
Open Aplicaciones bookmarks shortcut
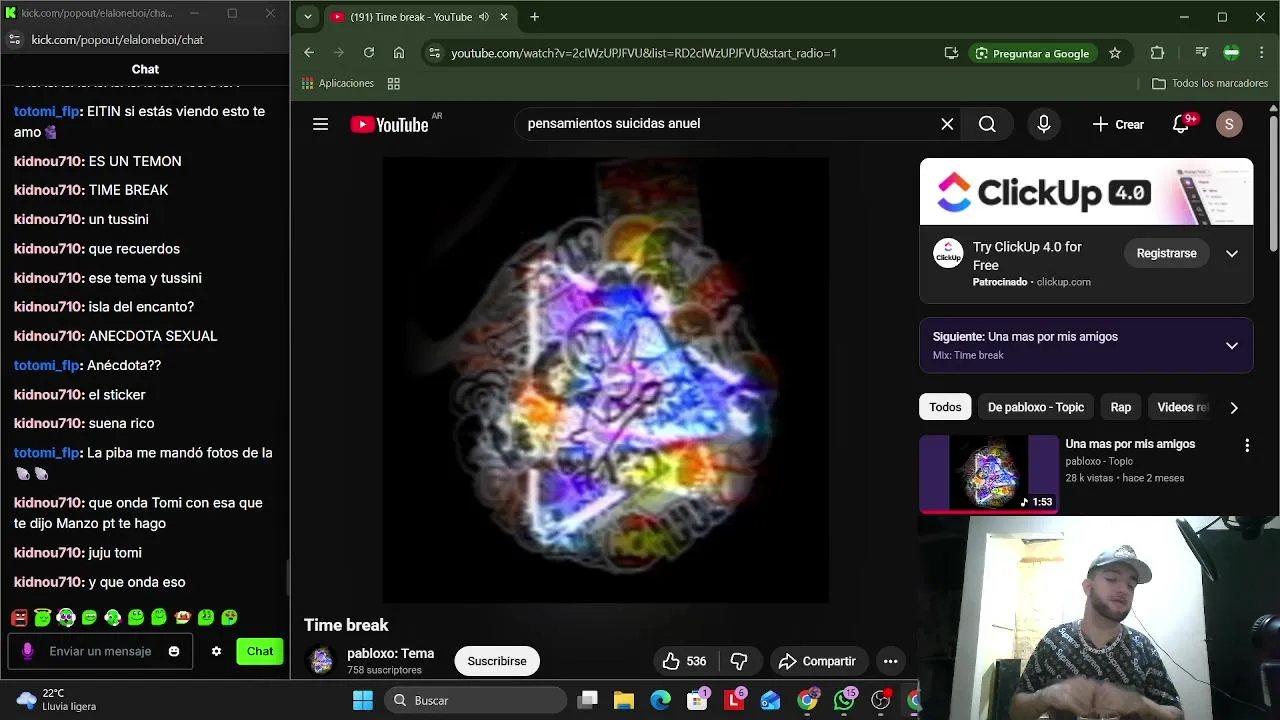pyautogui.click(x=338, y=84)
